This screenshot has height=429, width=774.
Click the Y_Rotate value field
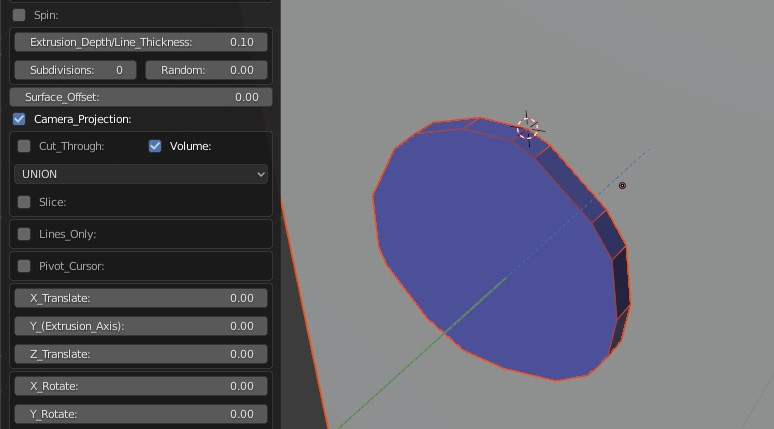[140, 414]
